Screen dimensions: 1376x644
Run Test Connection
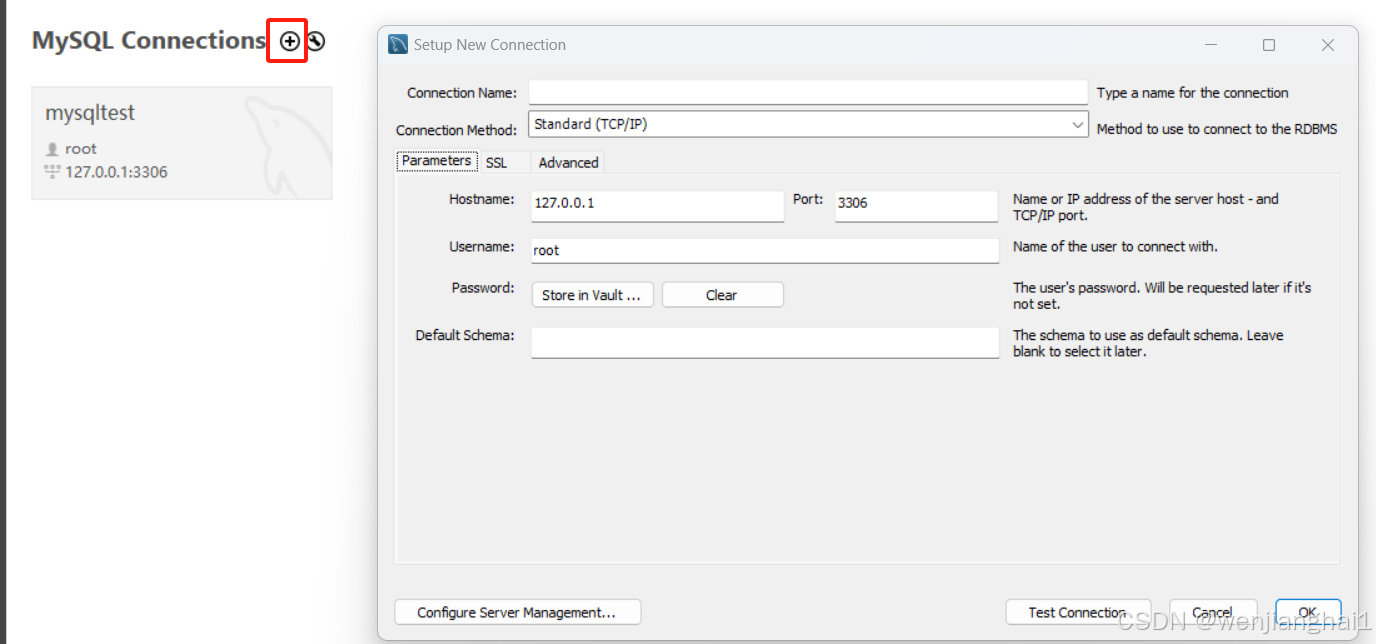(x=1078, y=612)
